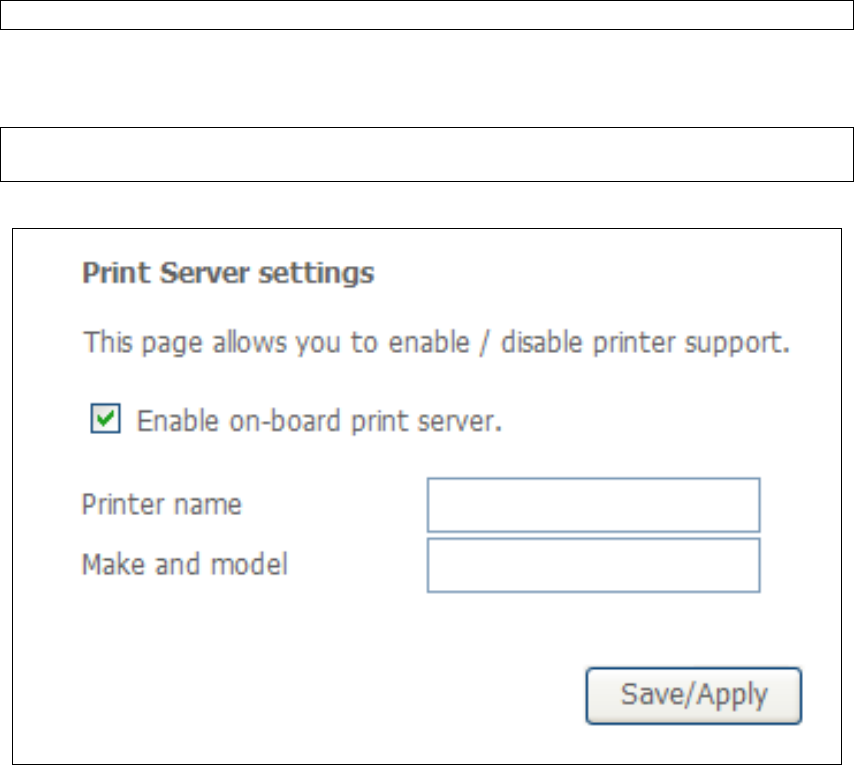The height and width of the screenshot is (765, 854).
Task: Click the topmost empty bordered bar
Action: click(x=427, y=15)
